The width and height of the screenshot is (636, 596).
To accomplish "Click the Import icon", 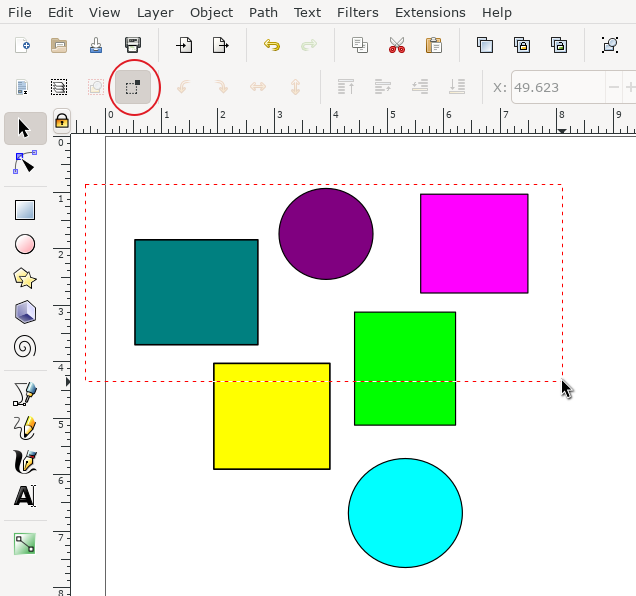I will coord(184,45).
